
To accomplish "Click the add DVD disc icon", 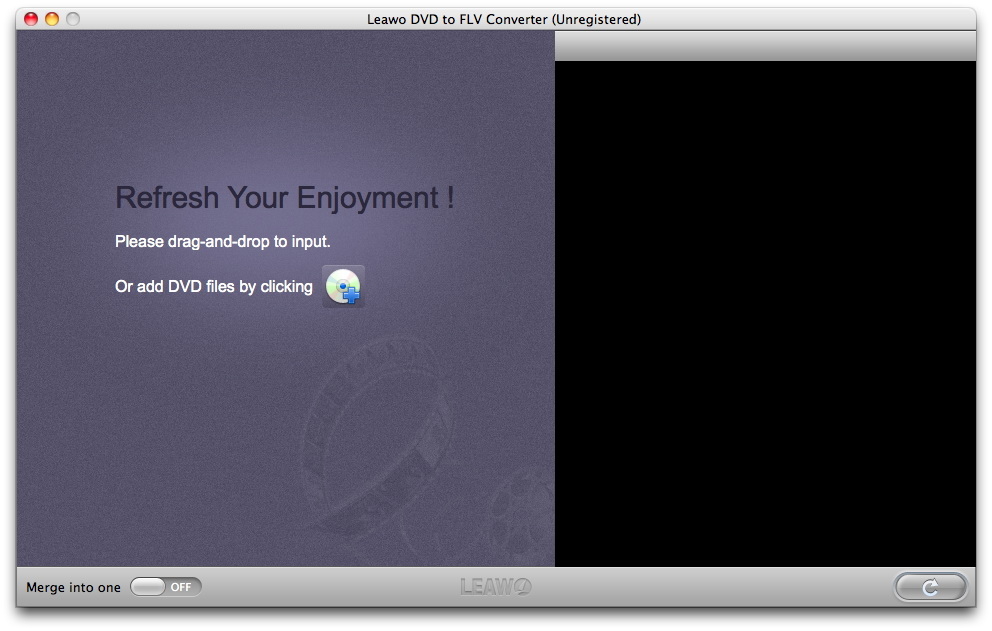I will click(343, 286).
